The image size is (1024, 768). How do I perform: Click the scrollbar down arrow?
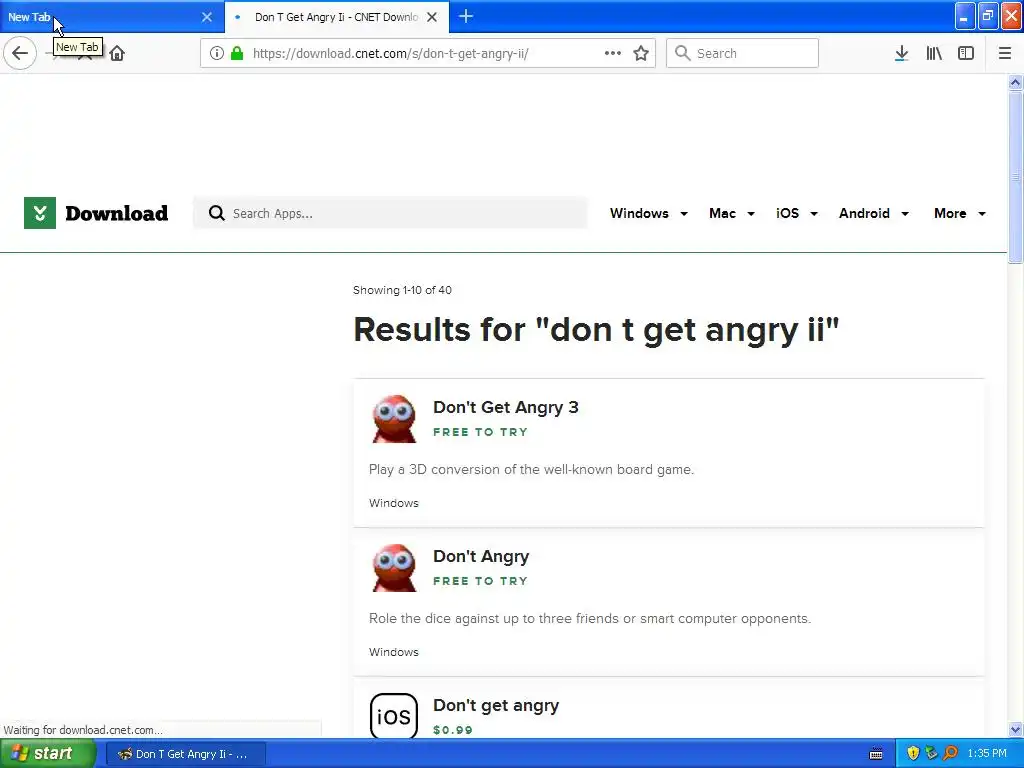(1015, 729)
